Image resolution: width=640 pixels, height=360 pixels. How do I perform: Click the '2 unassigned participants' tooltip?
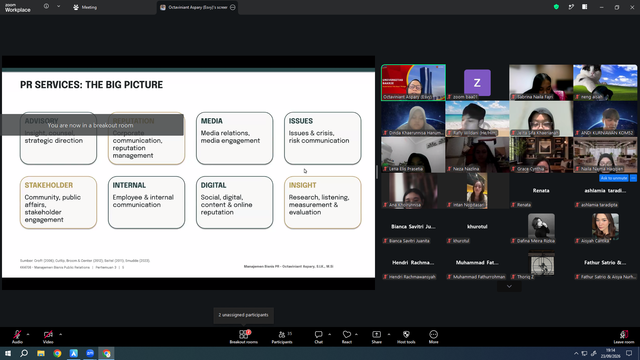coord(243,315)
